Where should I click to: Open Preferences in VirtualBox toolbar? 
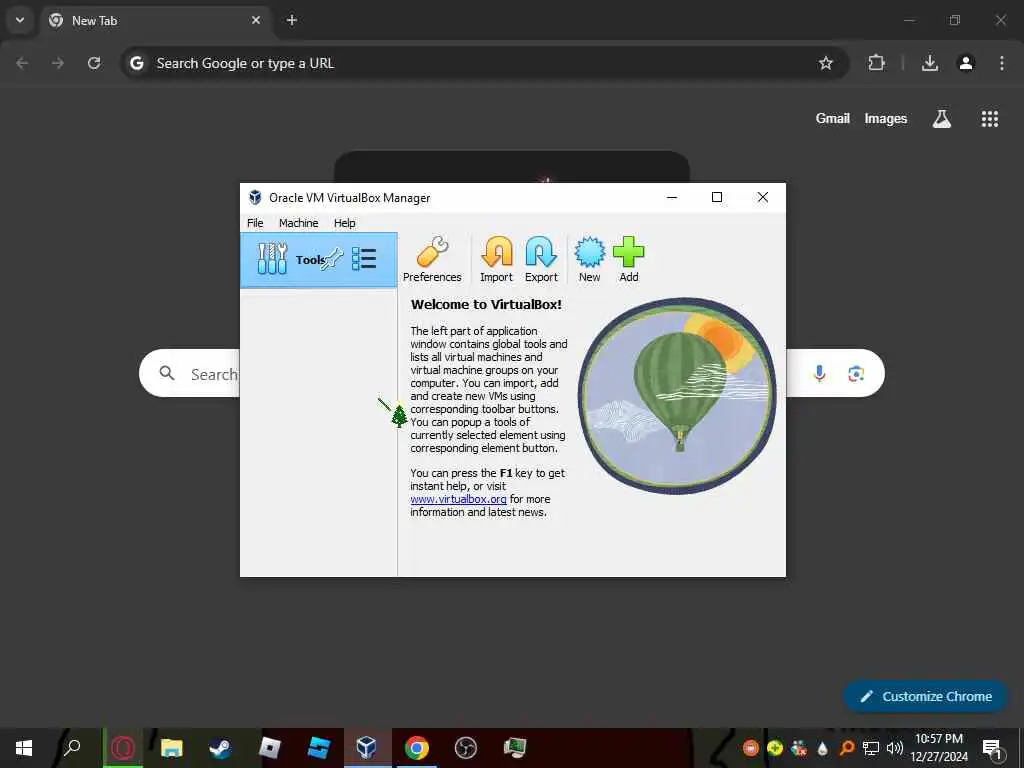click(432, 259)
